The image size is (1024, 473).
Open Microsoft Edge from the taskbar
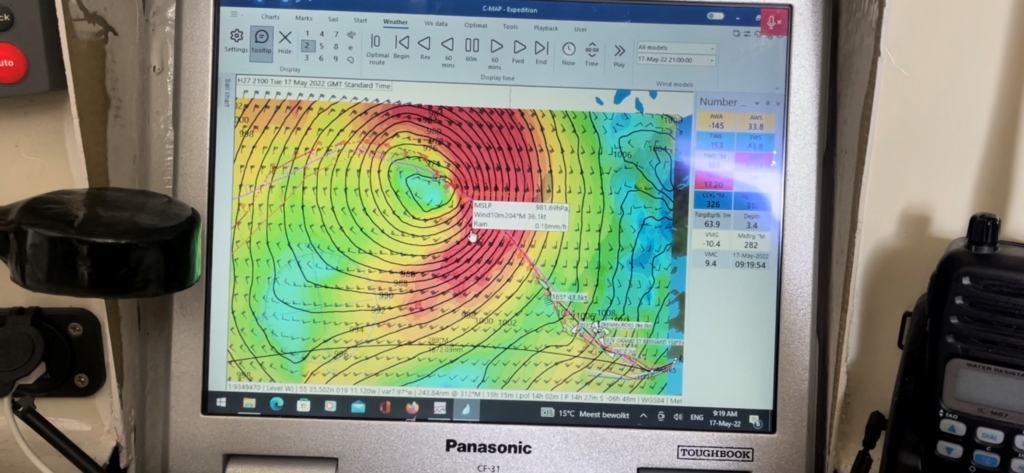coord(276,404)
